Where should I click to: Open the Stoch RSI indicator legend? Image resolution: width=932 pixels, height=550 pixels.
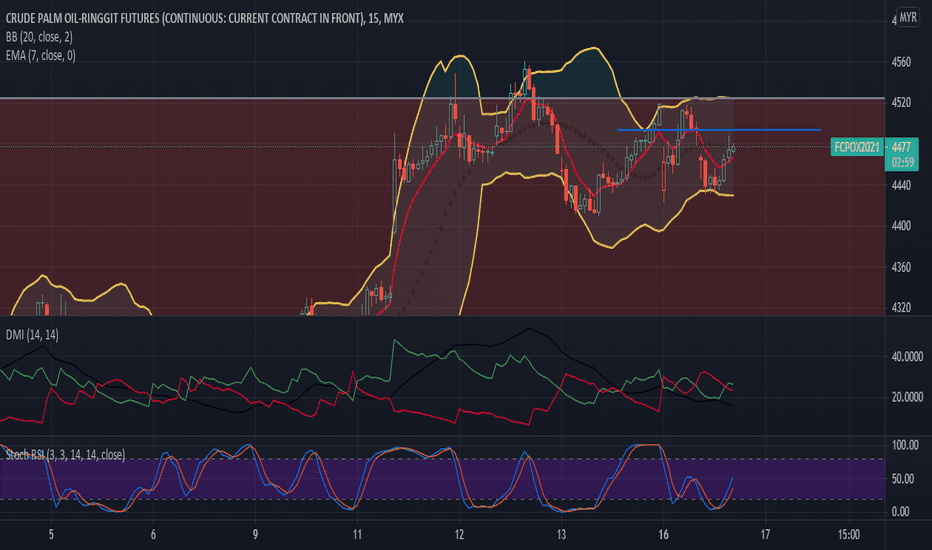pos(65,455)
